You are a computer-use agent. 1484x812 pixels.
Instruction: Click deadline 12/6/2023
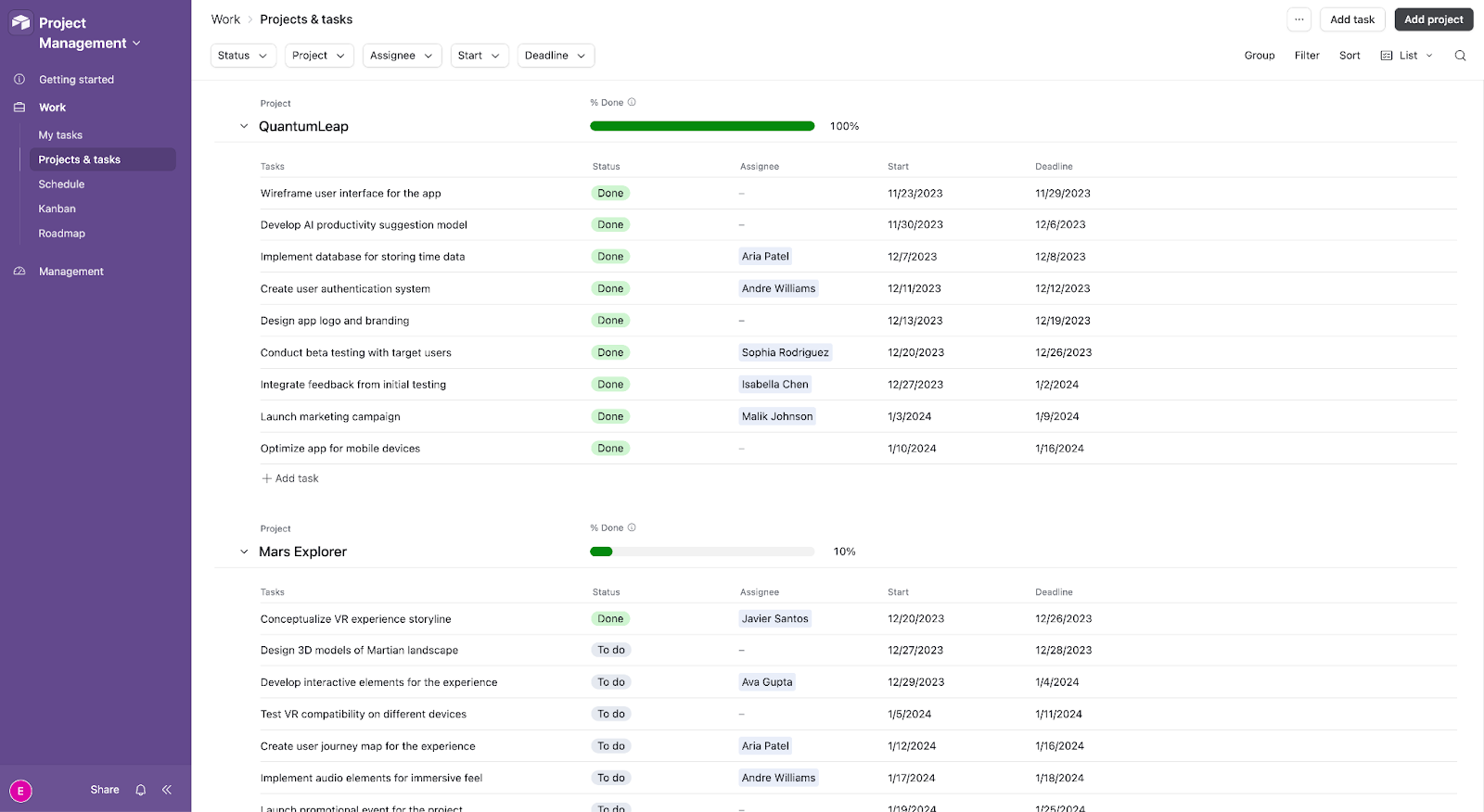[x=1060, y=224]
